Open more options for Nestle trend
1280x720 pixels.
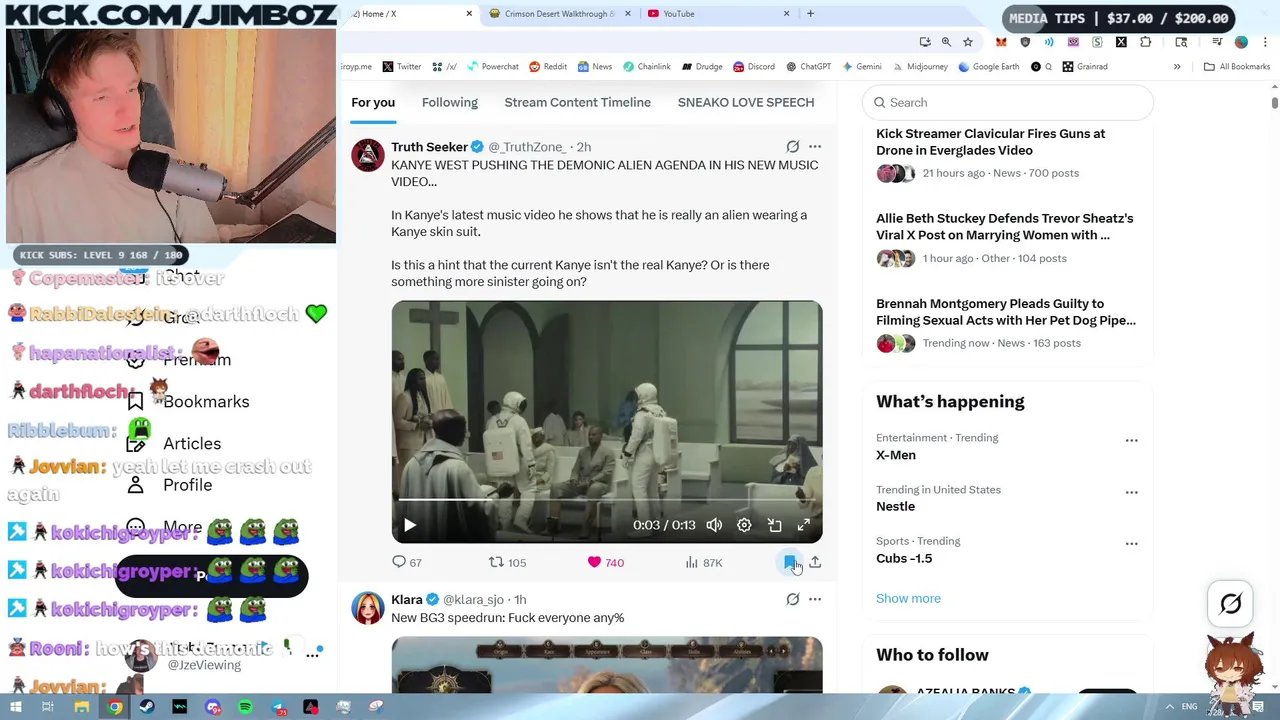coord(1131,492)
